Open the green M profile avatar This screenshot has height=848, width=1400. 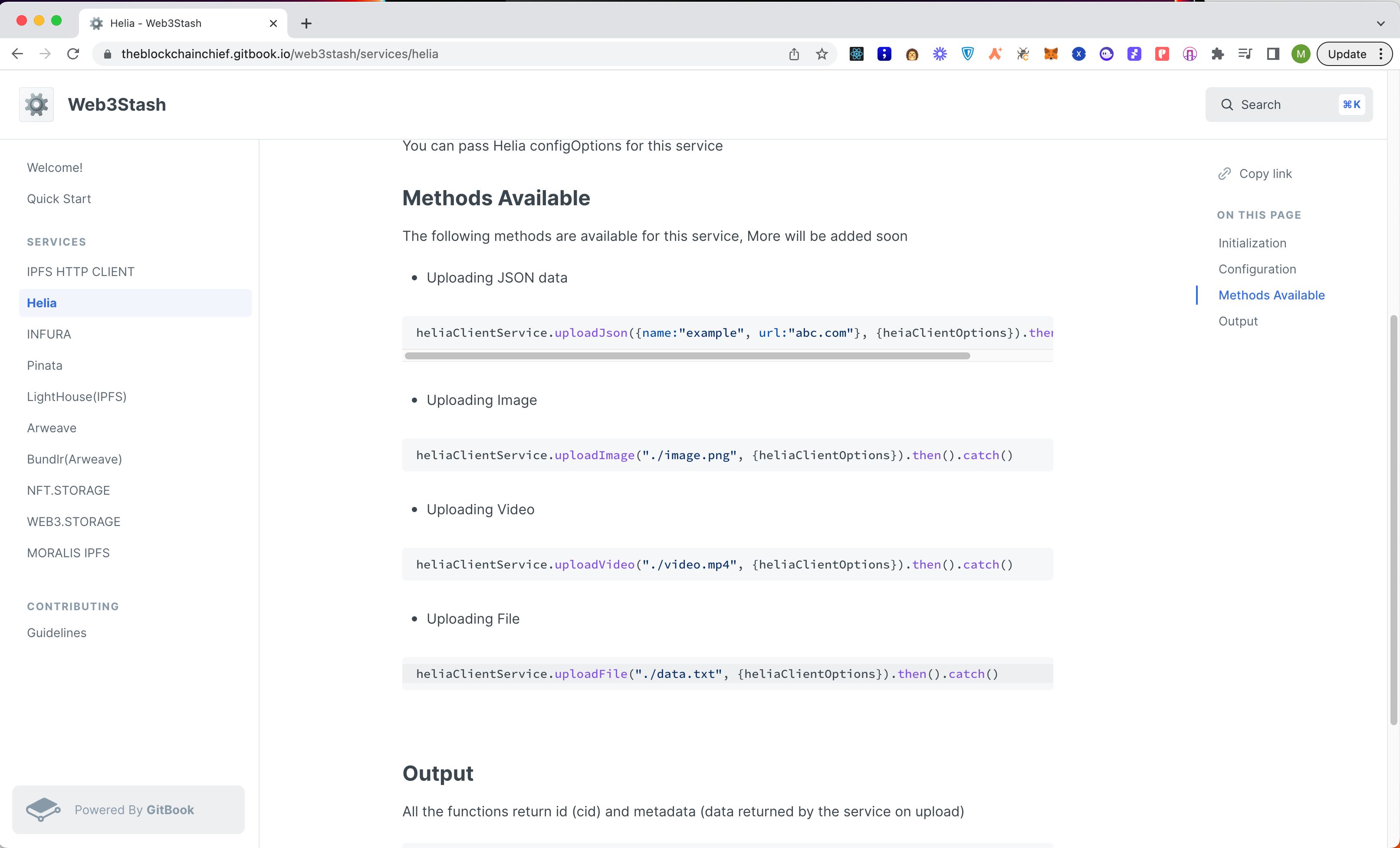point(1301,54)
